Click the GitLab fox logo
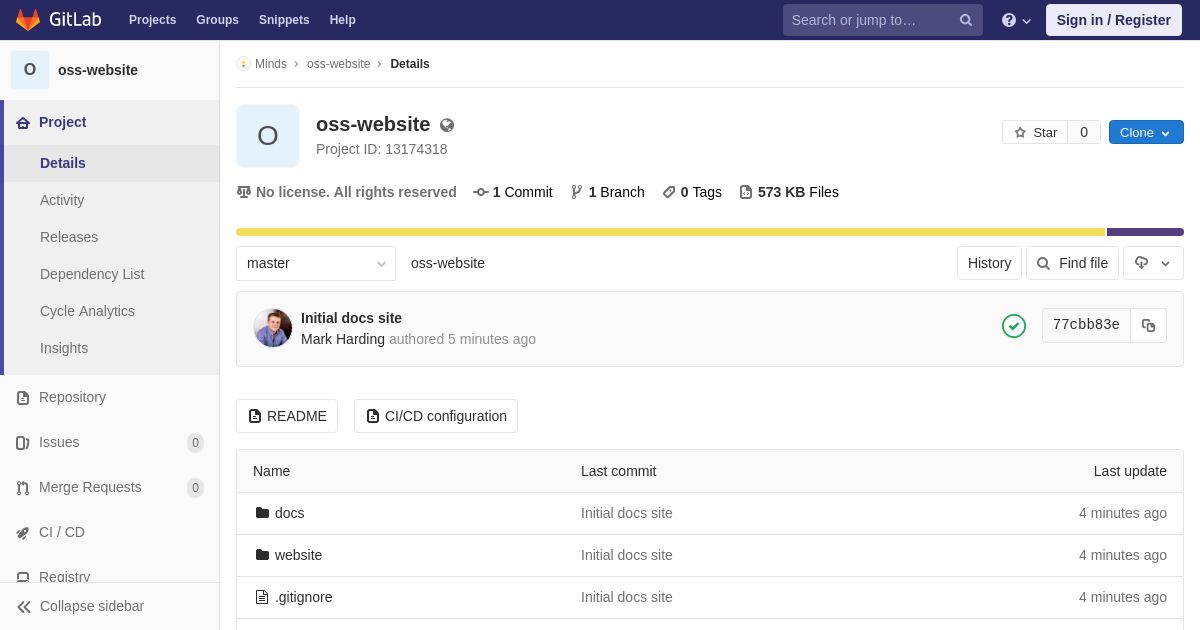This screenshot has height=630, width=1200. pyautogui.click(x=28, y=20)
